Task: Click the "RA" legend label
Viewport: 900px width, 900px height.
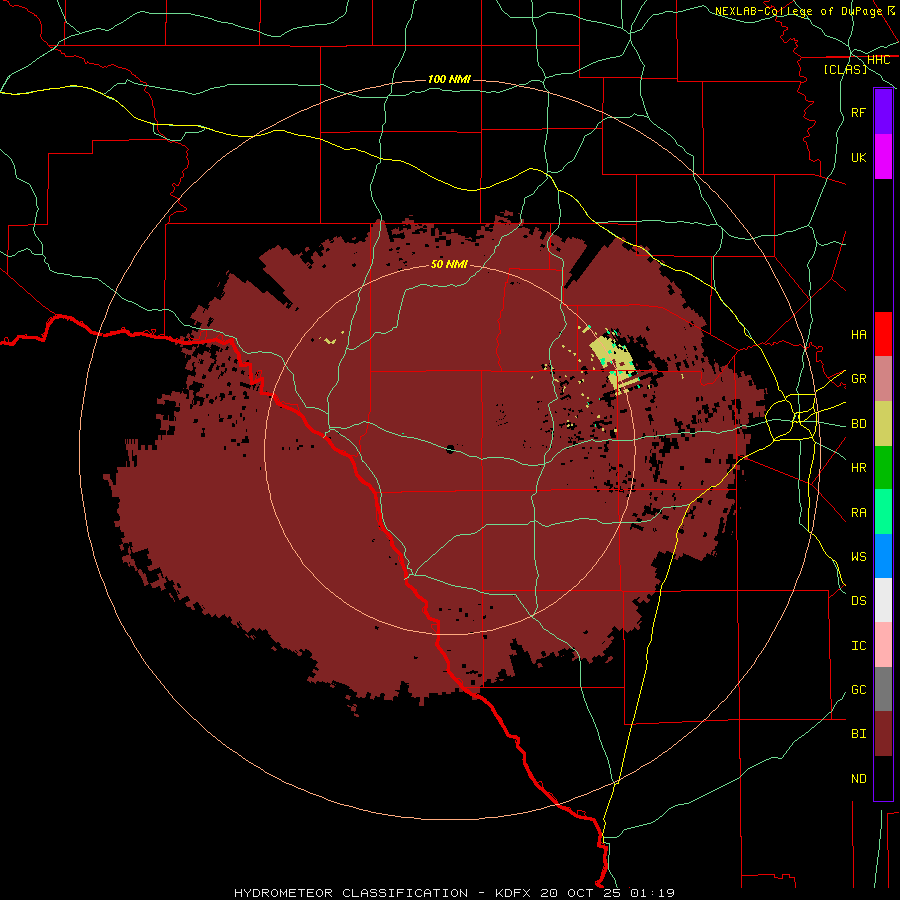Action: 858,512
